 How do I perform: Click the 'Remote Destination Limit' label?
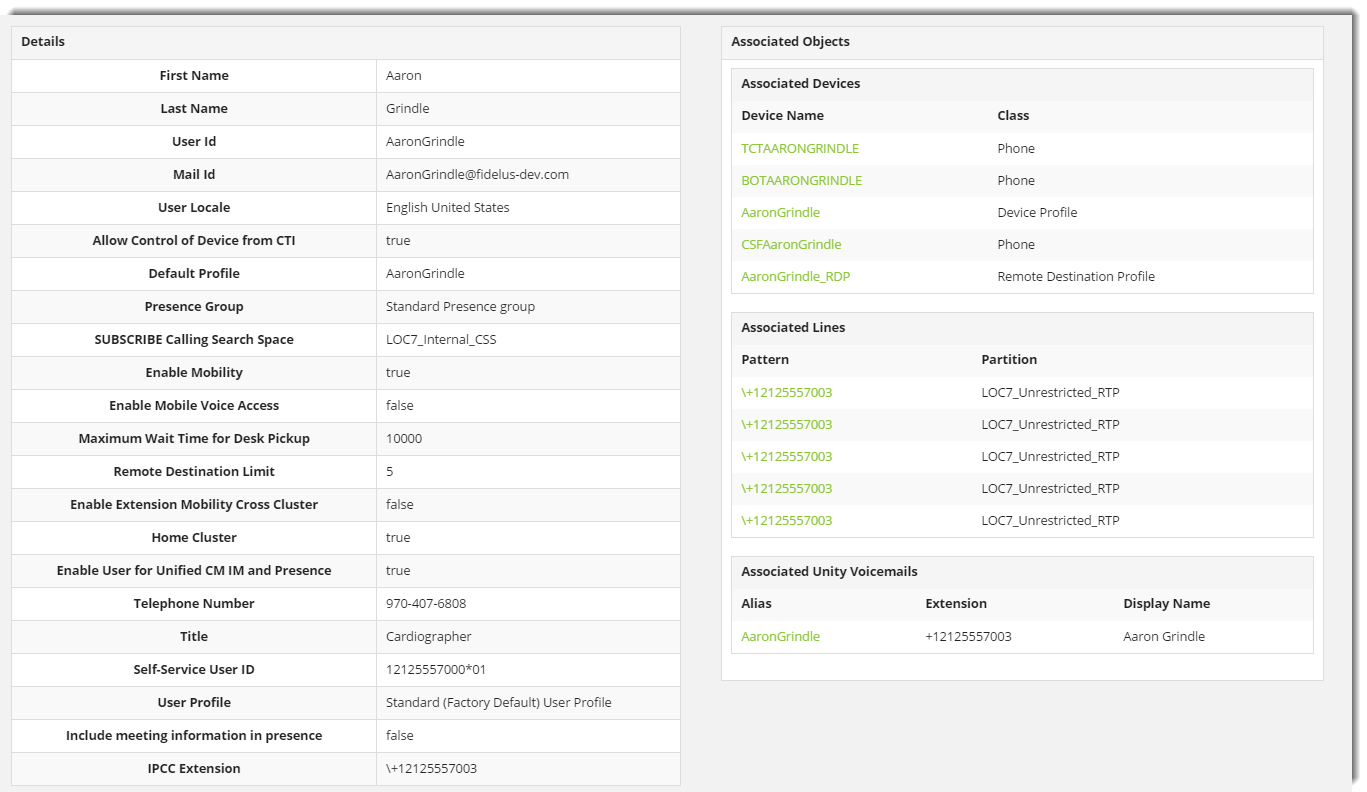pyautogui.click(x=194, y=471)
